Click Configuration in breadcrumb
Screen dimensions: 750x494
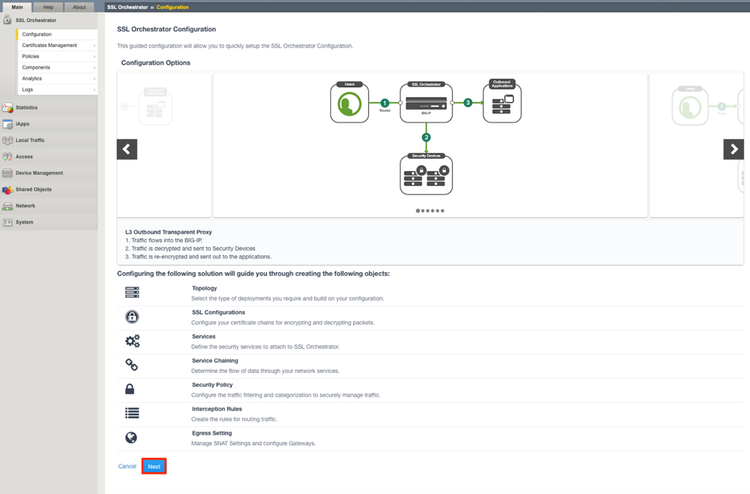173,7
